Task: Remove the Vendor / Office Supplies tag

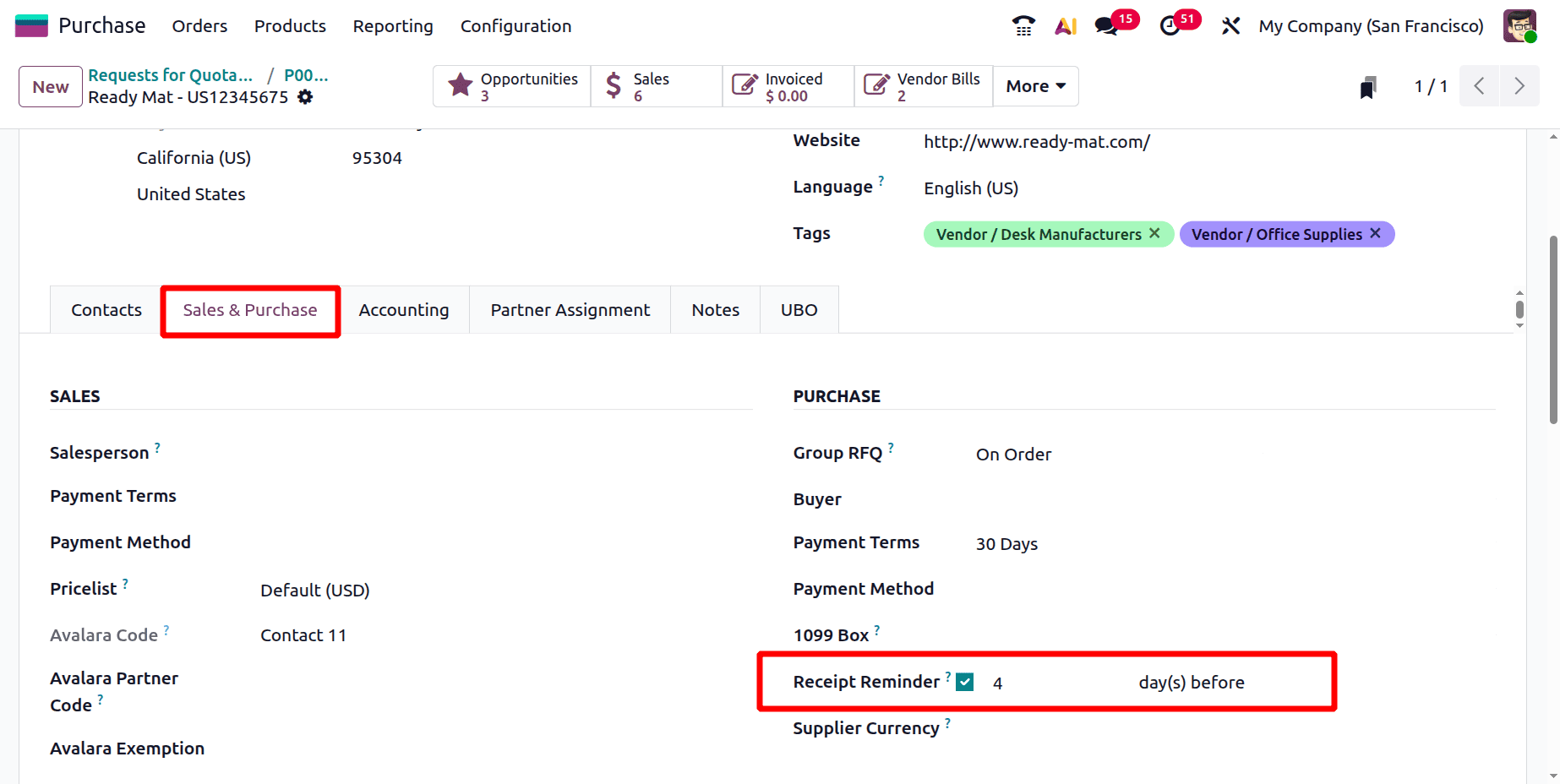Action: coord(1374,233)
